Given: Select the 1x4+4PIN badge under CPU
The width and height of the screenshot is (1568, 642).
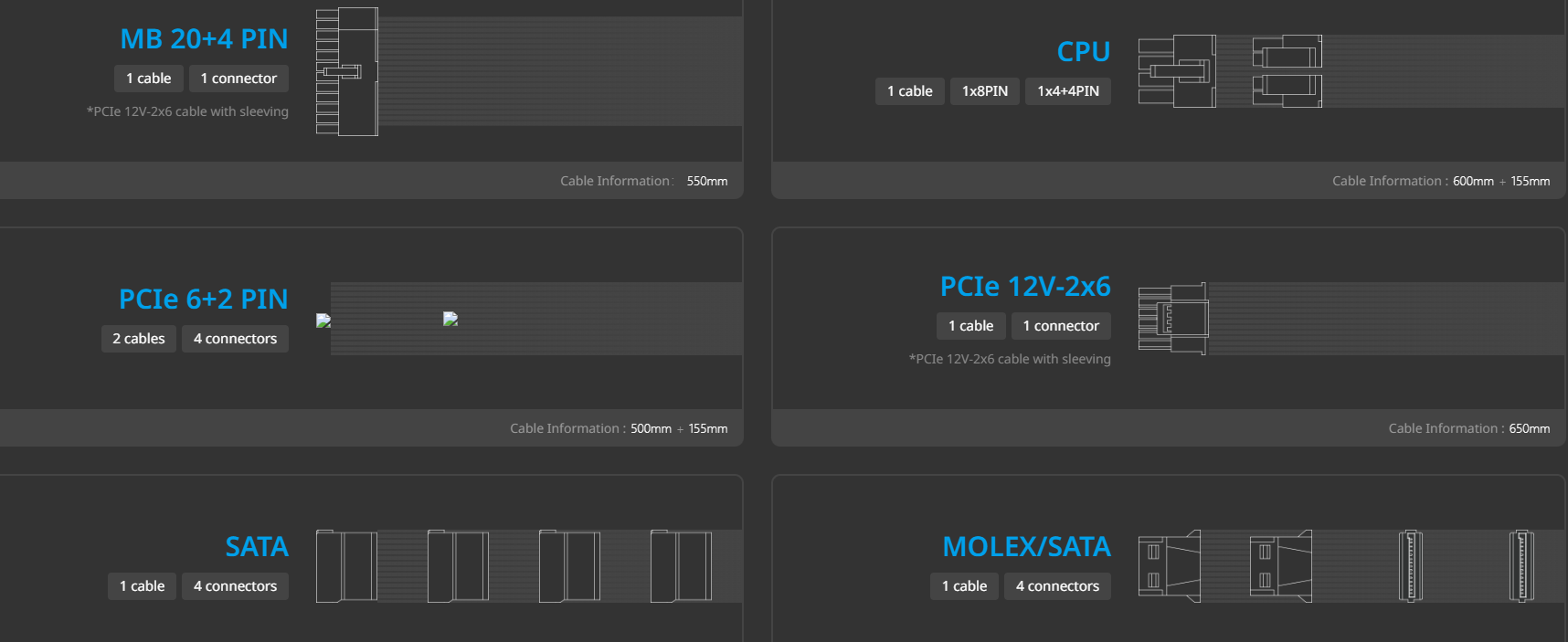Looking at the screenshot, I should (1067, 91).
